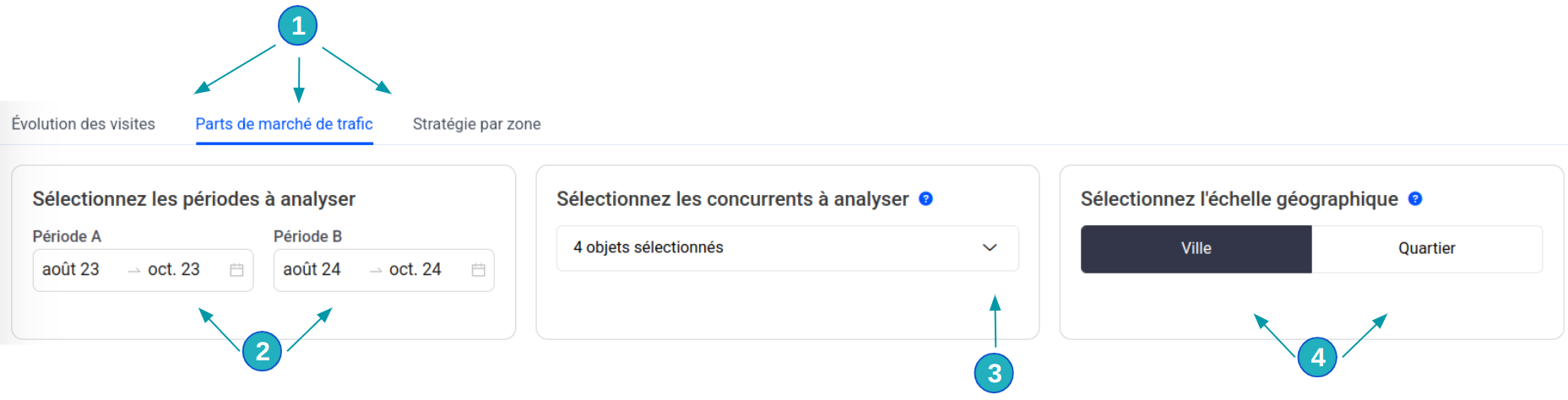Viewport: 1568px width, 400px height.
Task: Open the Période A calendar icon
Action: point(236,270)
